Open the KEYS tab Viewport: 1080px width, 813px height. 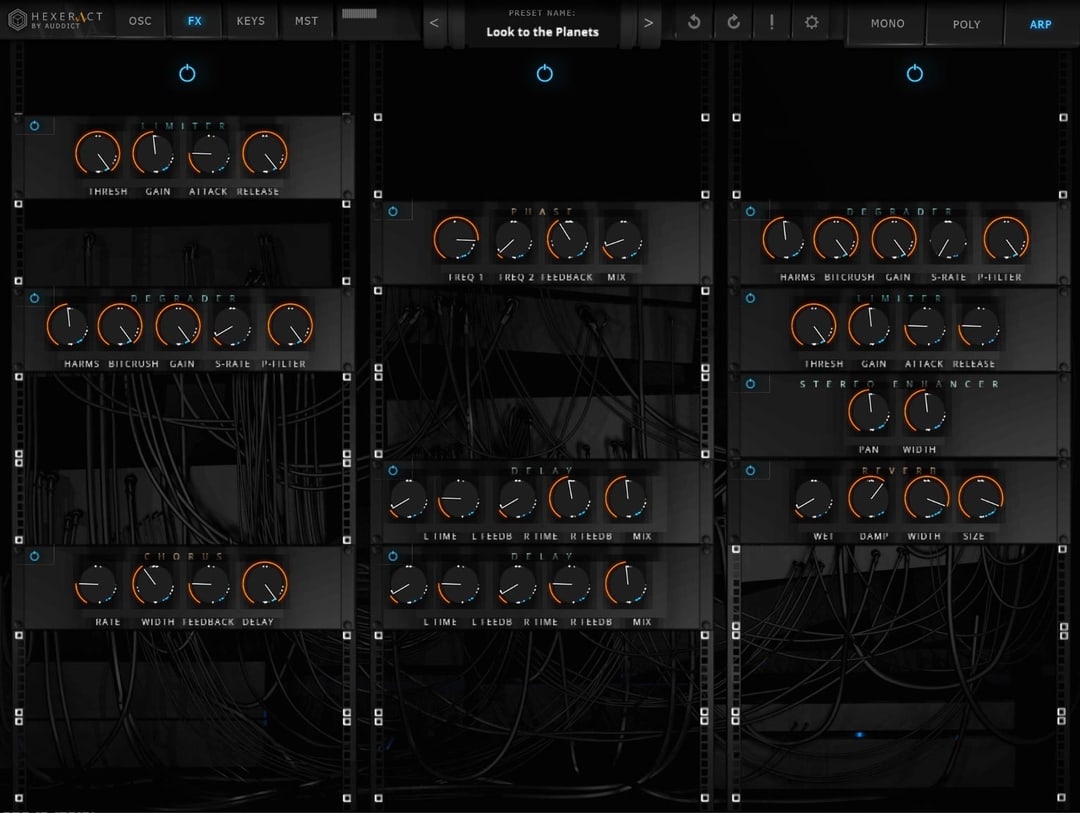[x=251, y=21]
